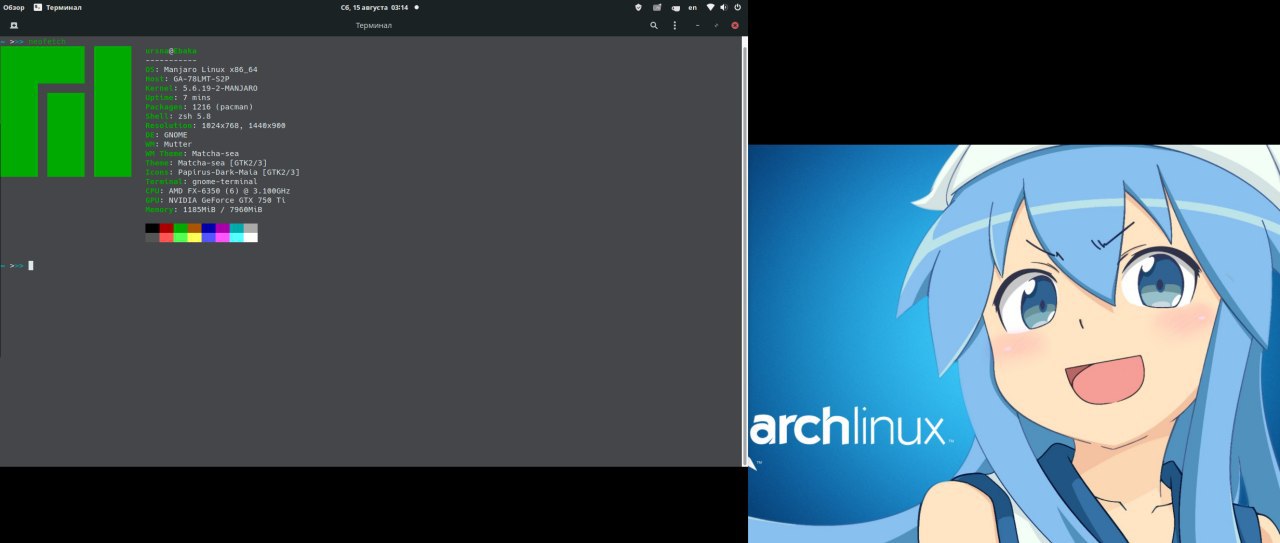Click the shield tray icon
The width and height of the screenshot is (1280, 543).
point(639,7)
